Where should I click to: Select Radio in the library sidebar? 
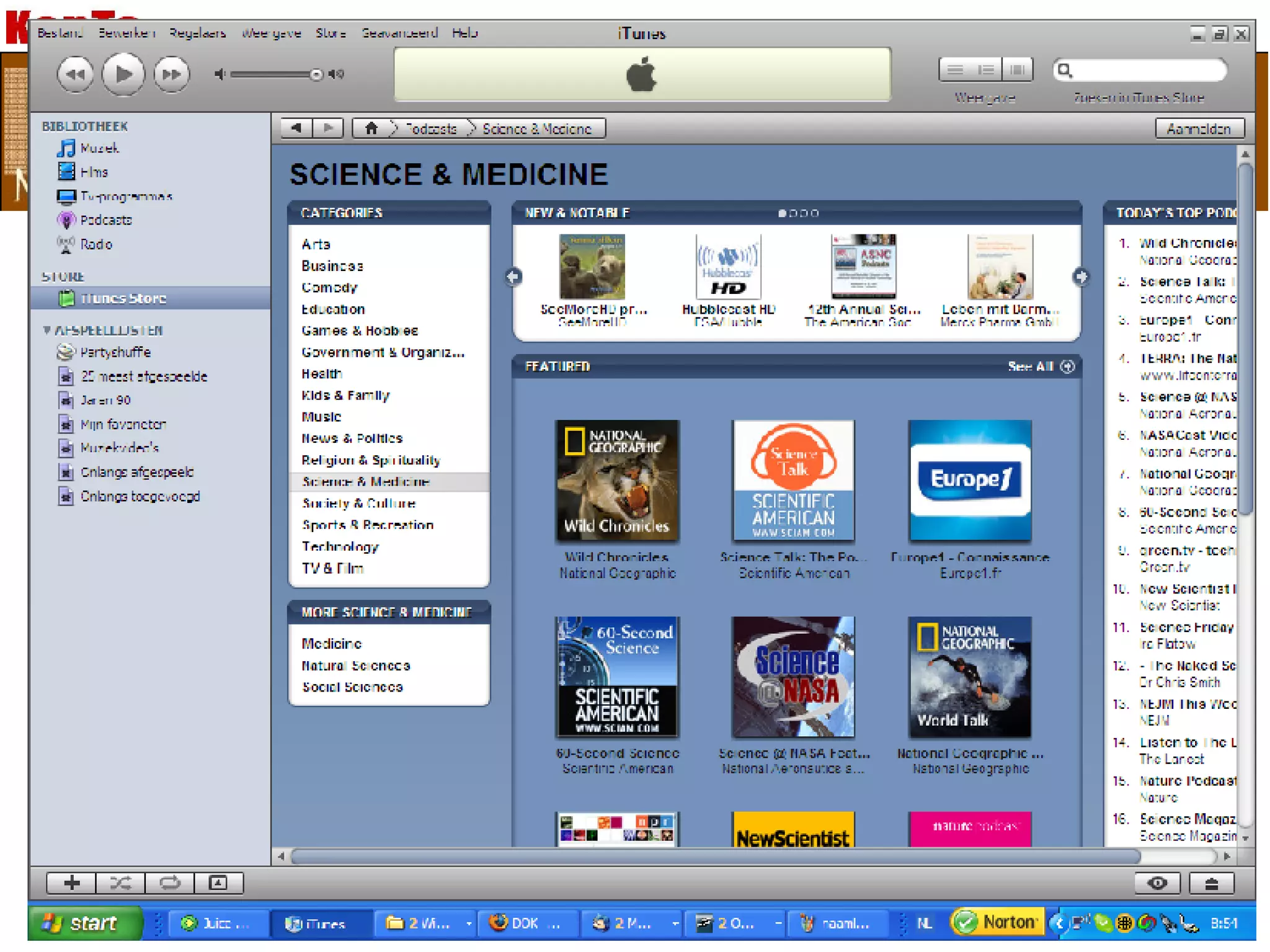[x=96, y=244]
